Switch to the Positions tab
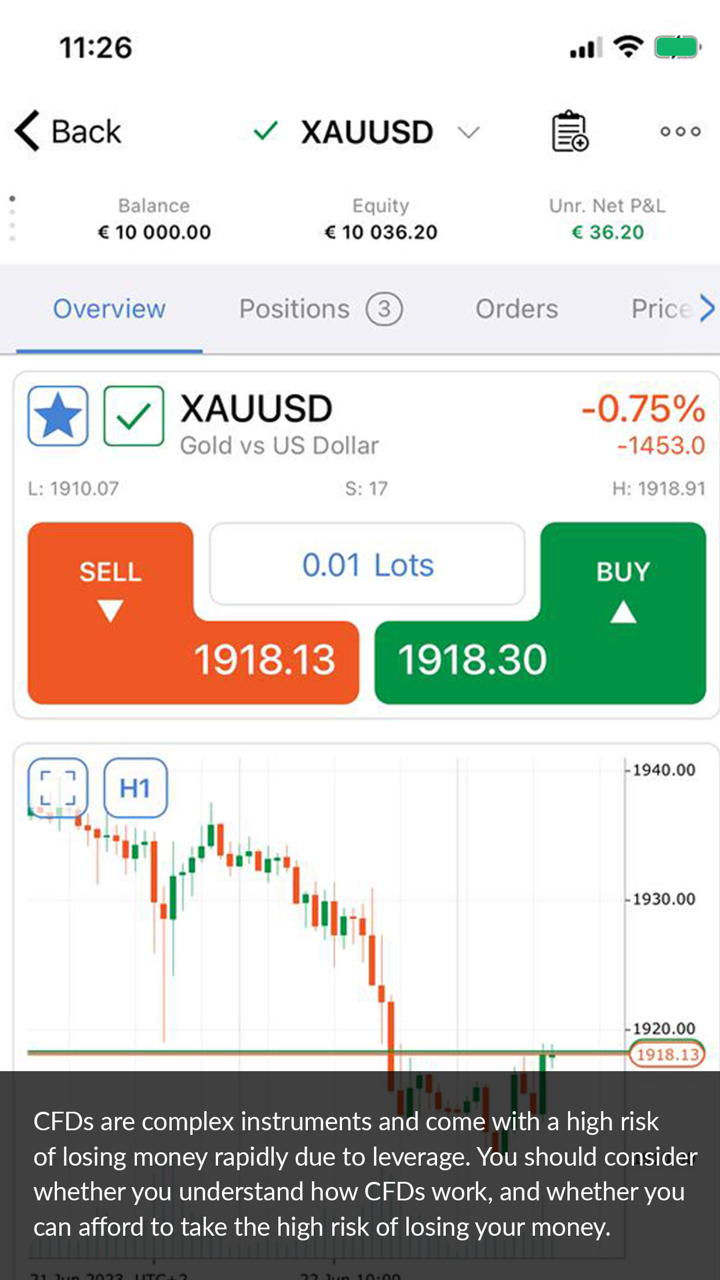 pos(320,309)
